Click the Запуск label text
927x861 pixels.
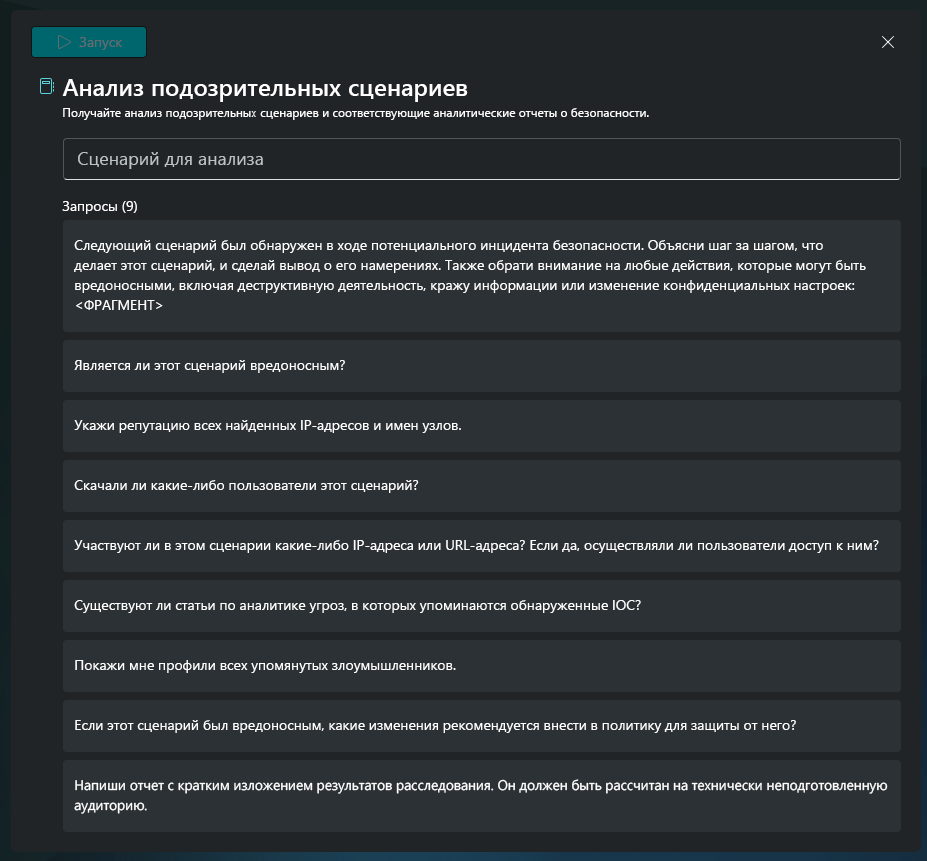pyautogui.click(x=101, y=43)
